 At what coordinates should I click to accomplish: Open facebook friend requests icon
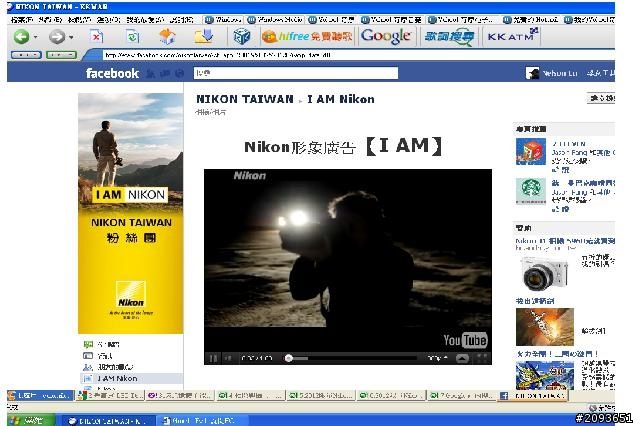click(151, 73)
